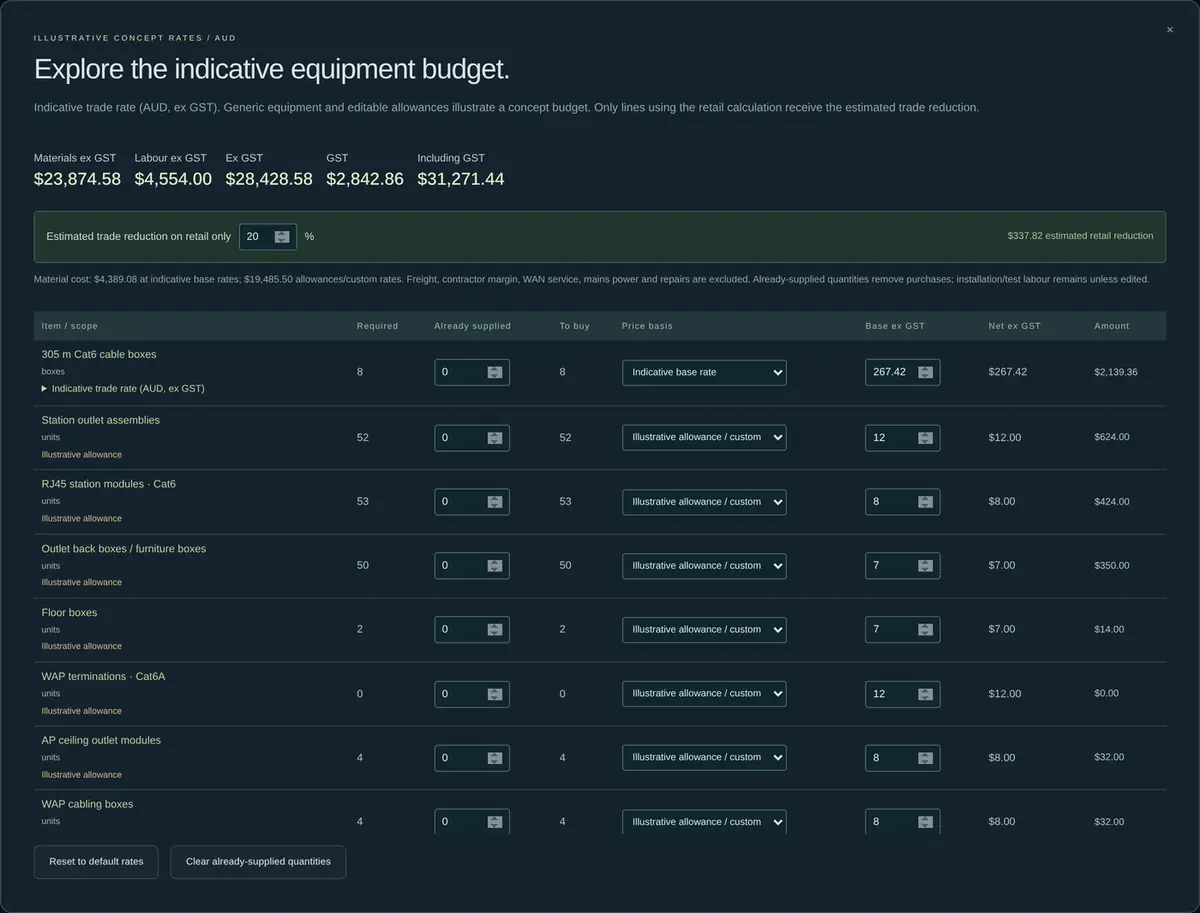Click the $337.82 estimated retail reduction text
The width and height of the screenshot is (1200, 913).
click(1080, 236)
